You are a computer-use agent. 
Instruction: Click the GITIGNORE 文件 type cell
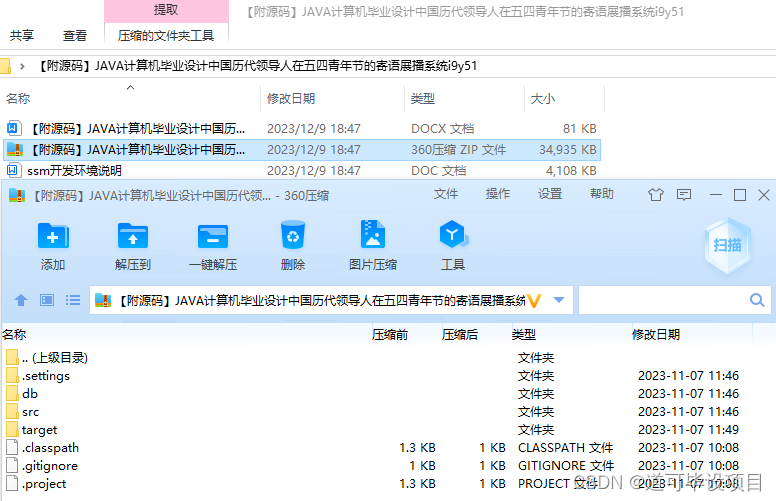click(566, 466)
